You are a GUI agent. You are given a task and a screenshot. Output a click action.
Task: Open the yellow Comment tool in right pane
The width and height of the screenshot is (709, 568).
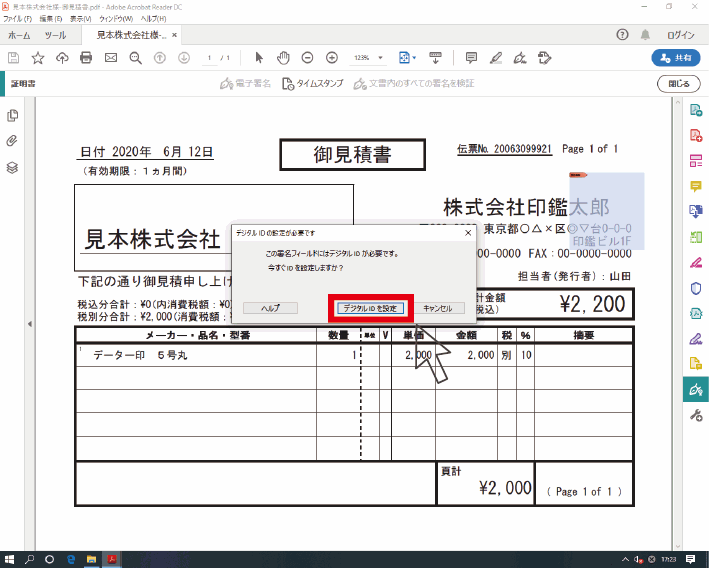[695, 186]
